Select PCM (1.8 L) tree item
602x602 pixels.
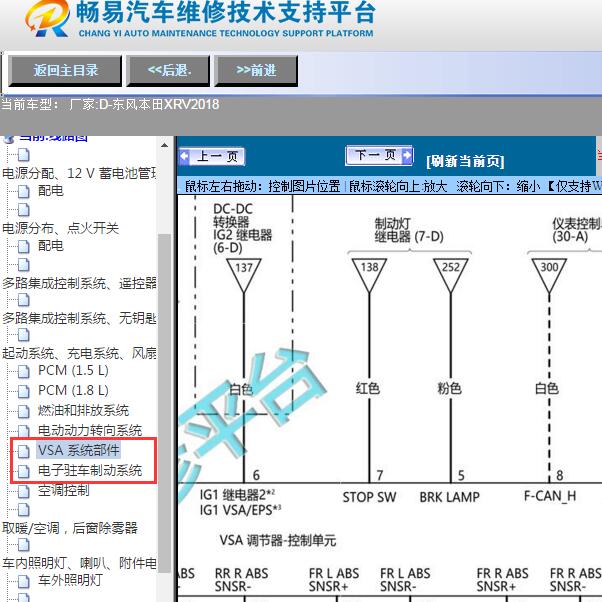(x=73, y=390)
